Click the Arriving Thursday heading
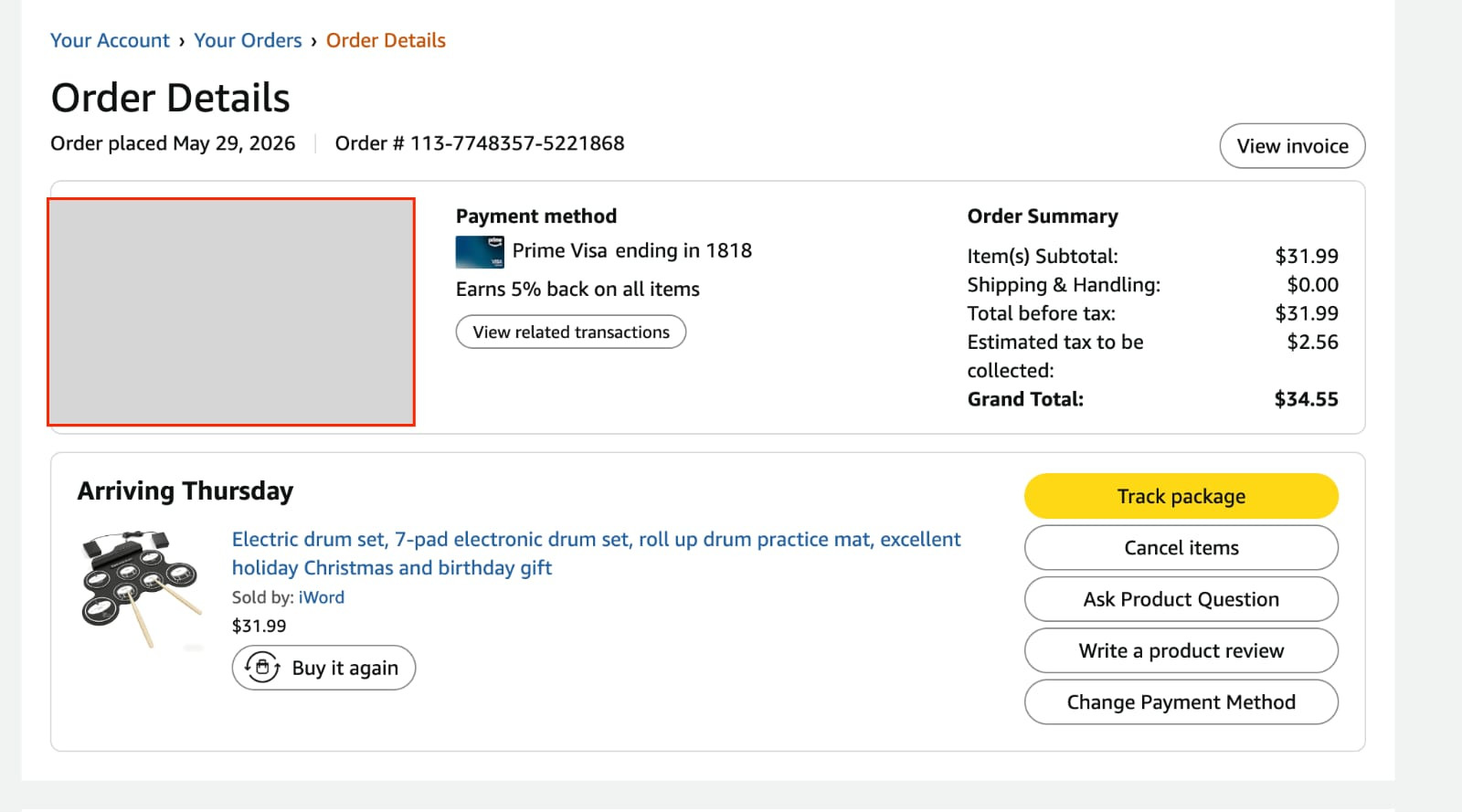 (185, 491)
